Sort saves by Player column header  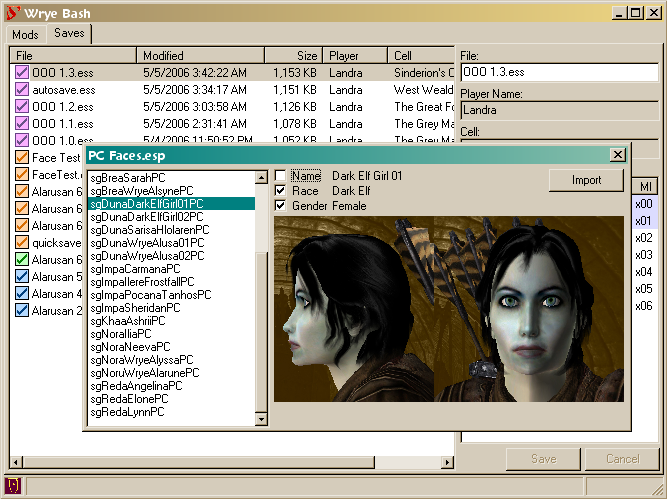pos(355,55)
